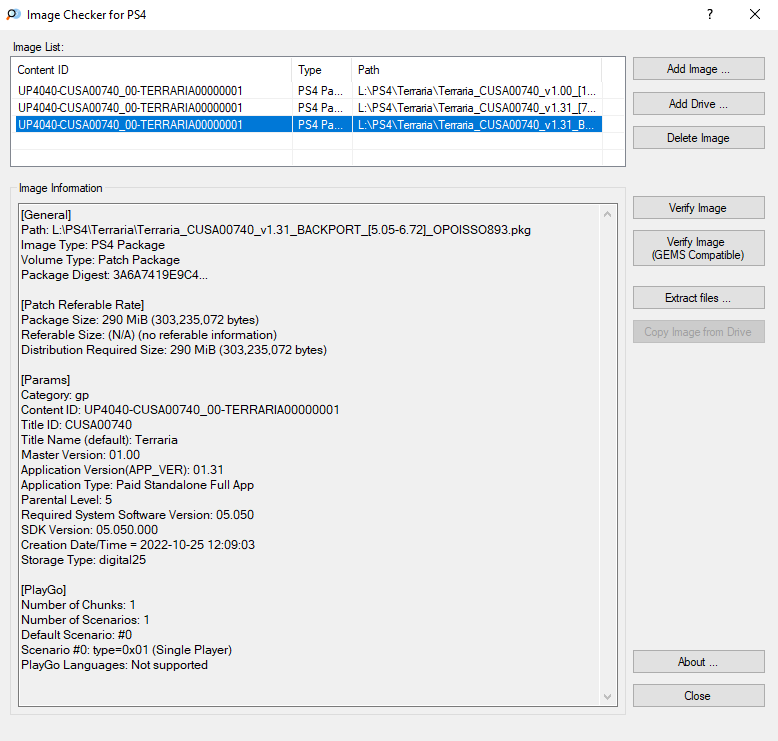Run Verify Image (GEMS Compatible)
This screenshot has width=778, height=741.
[x=698, y=249]
